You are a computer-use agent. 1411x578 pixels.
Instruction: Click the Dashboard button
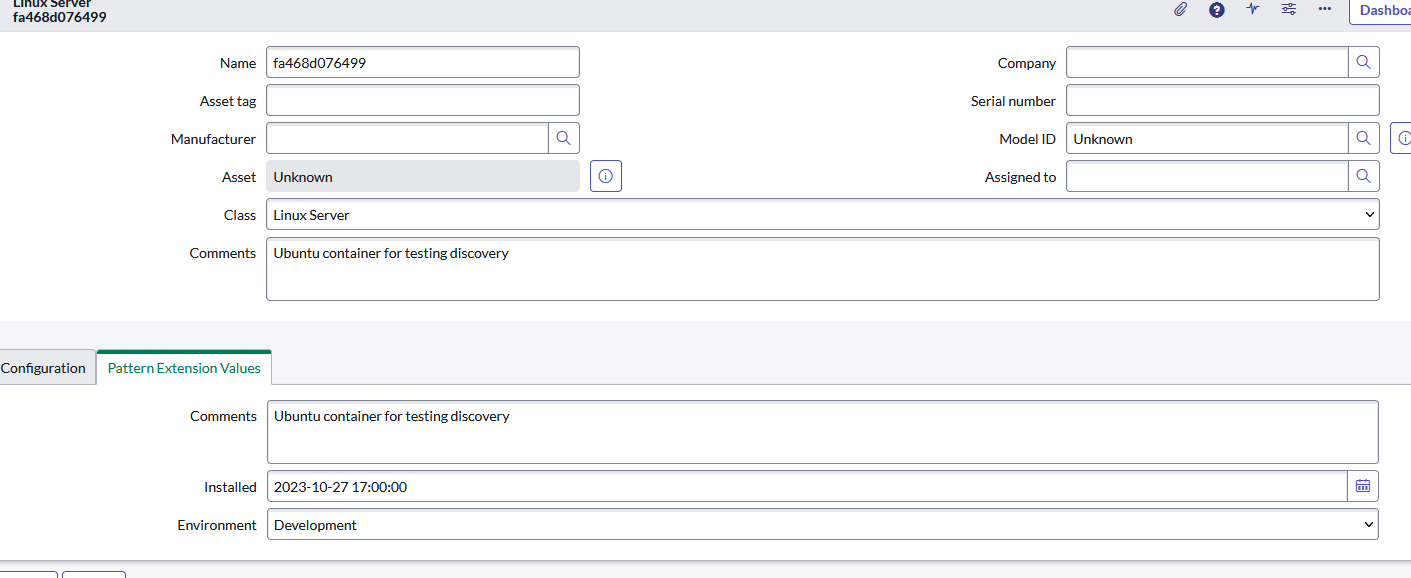point(1384,11)
